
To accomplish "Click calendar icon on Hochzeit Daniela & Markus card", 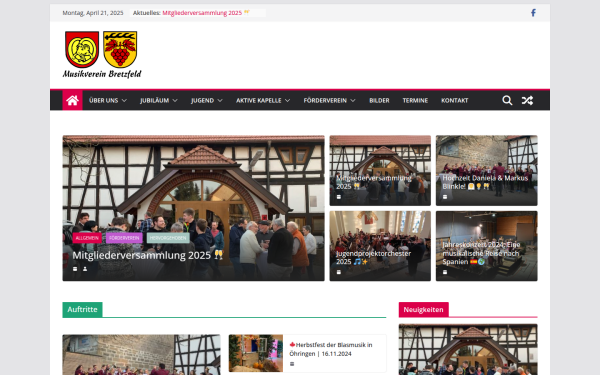I will (x=445, y=197).
